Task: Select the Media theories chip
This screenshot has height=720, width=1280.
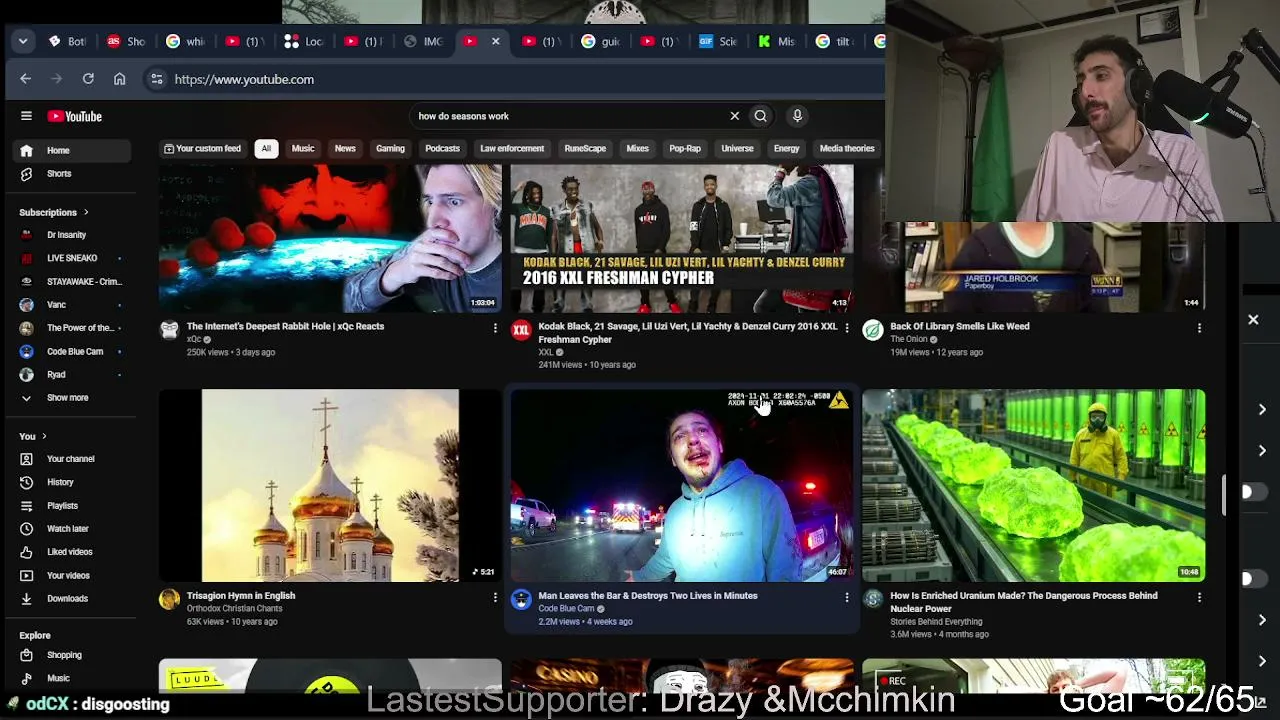Action: tap(847, 149)
